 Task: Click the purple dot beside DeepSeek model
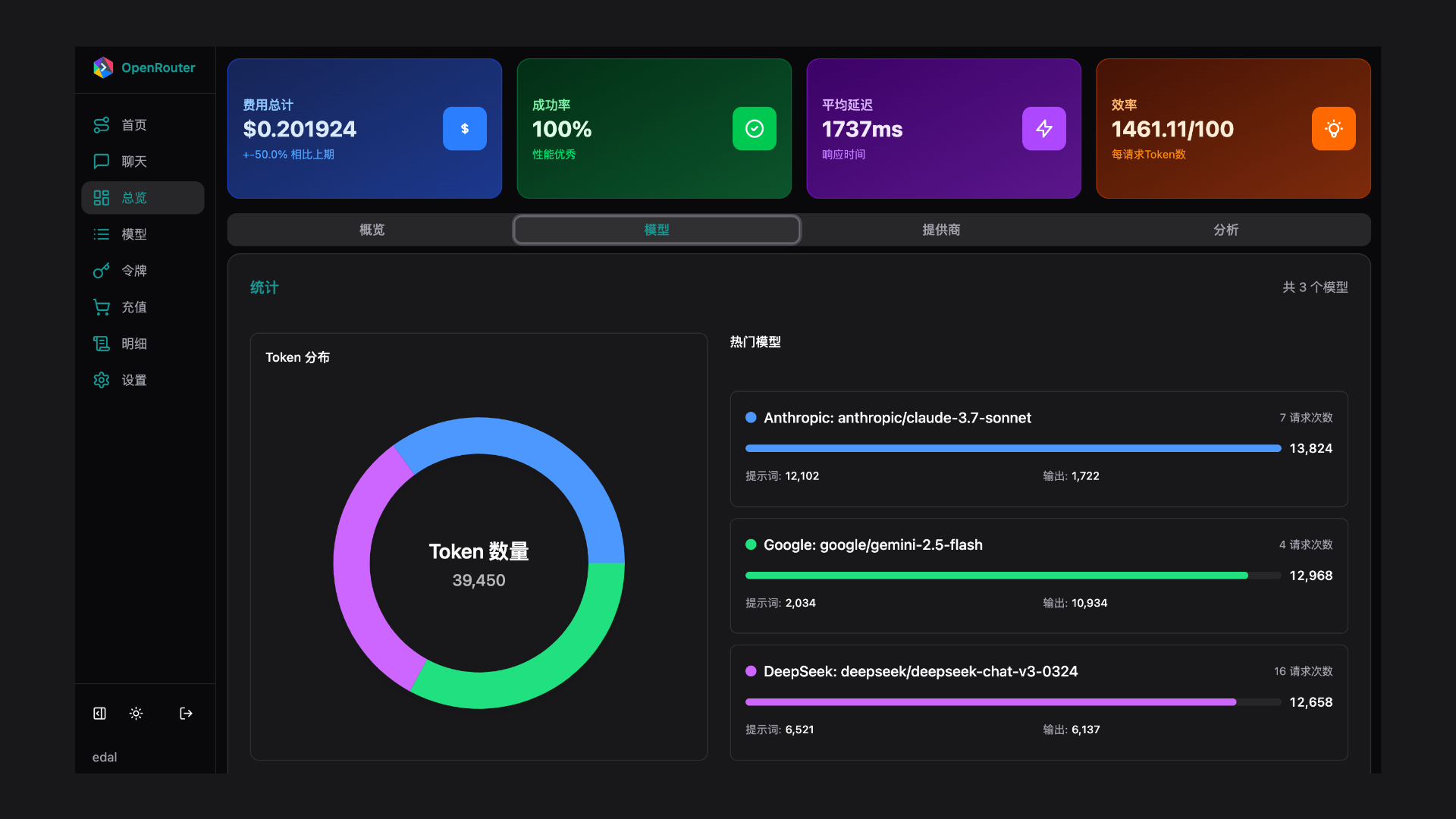(751, 671)
